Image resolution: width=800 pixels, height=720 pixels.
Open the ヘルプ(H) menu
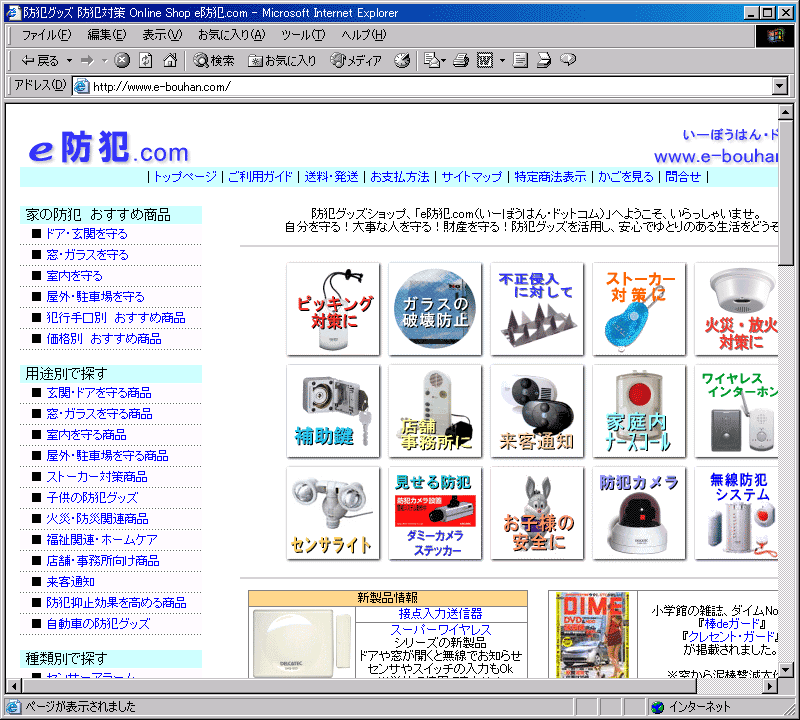363,35
